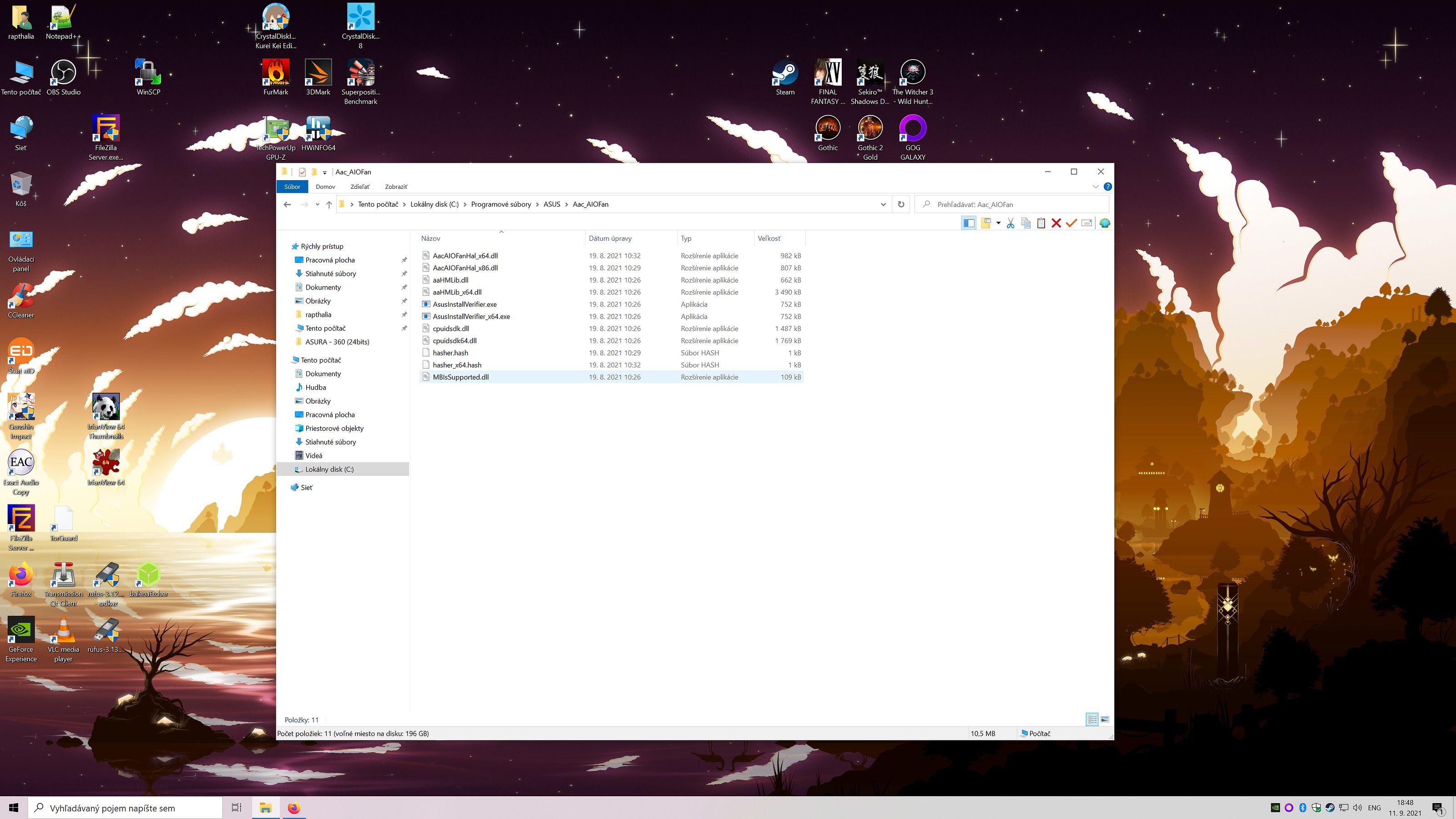The height and width of the screenshot is (819, 1456).
Task: Click the taskbar search box
Action: point(125,808)
